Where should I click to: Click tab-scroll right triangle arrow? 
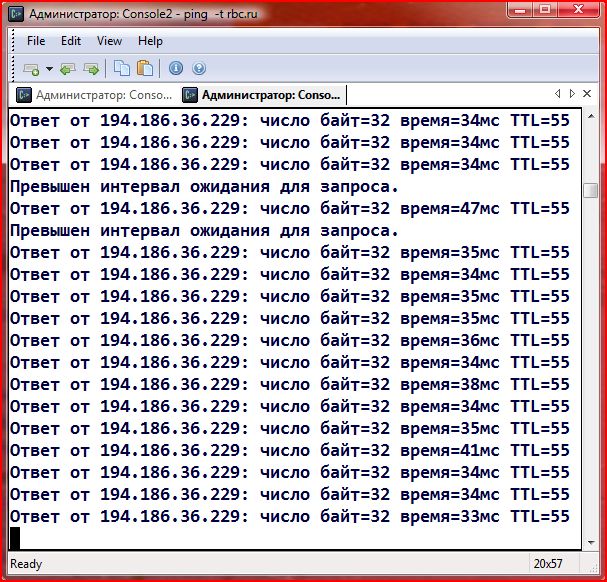point(572,93)
